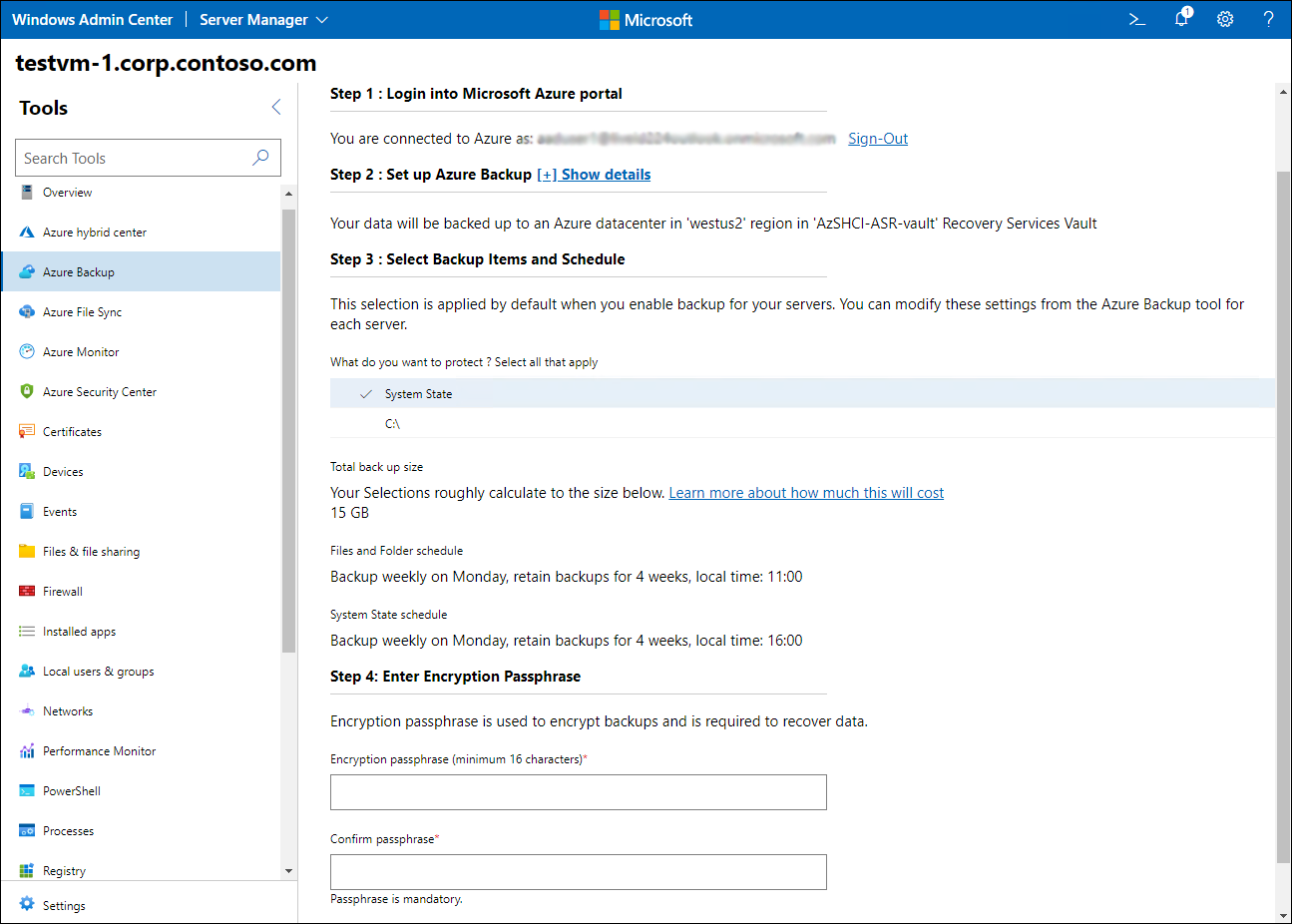Click scroll-down arrow of tools list

[x=288, y=871]
